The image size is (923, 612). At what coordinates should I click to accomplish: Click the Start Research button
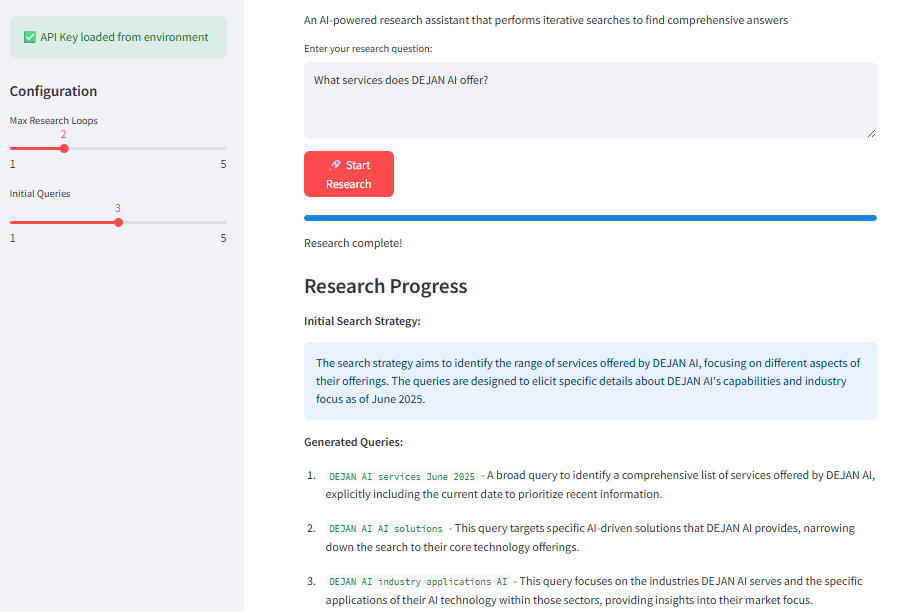coord(348,174)
